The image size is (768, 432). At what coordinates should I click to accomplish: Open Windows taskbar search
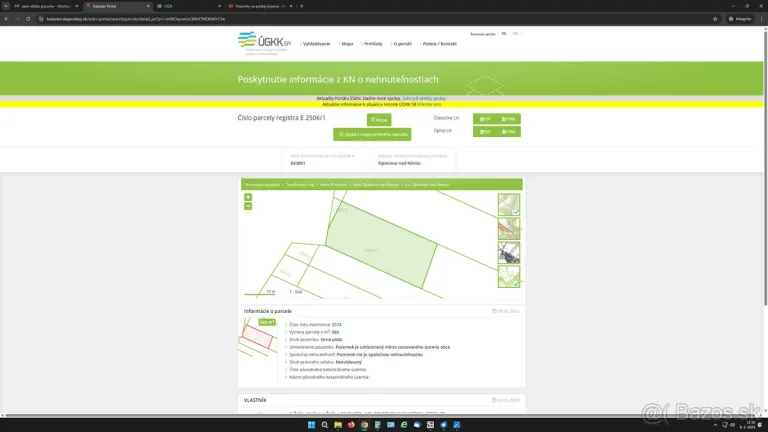[x=324, y=425]
